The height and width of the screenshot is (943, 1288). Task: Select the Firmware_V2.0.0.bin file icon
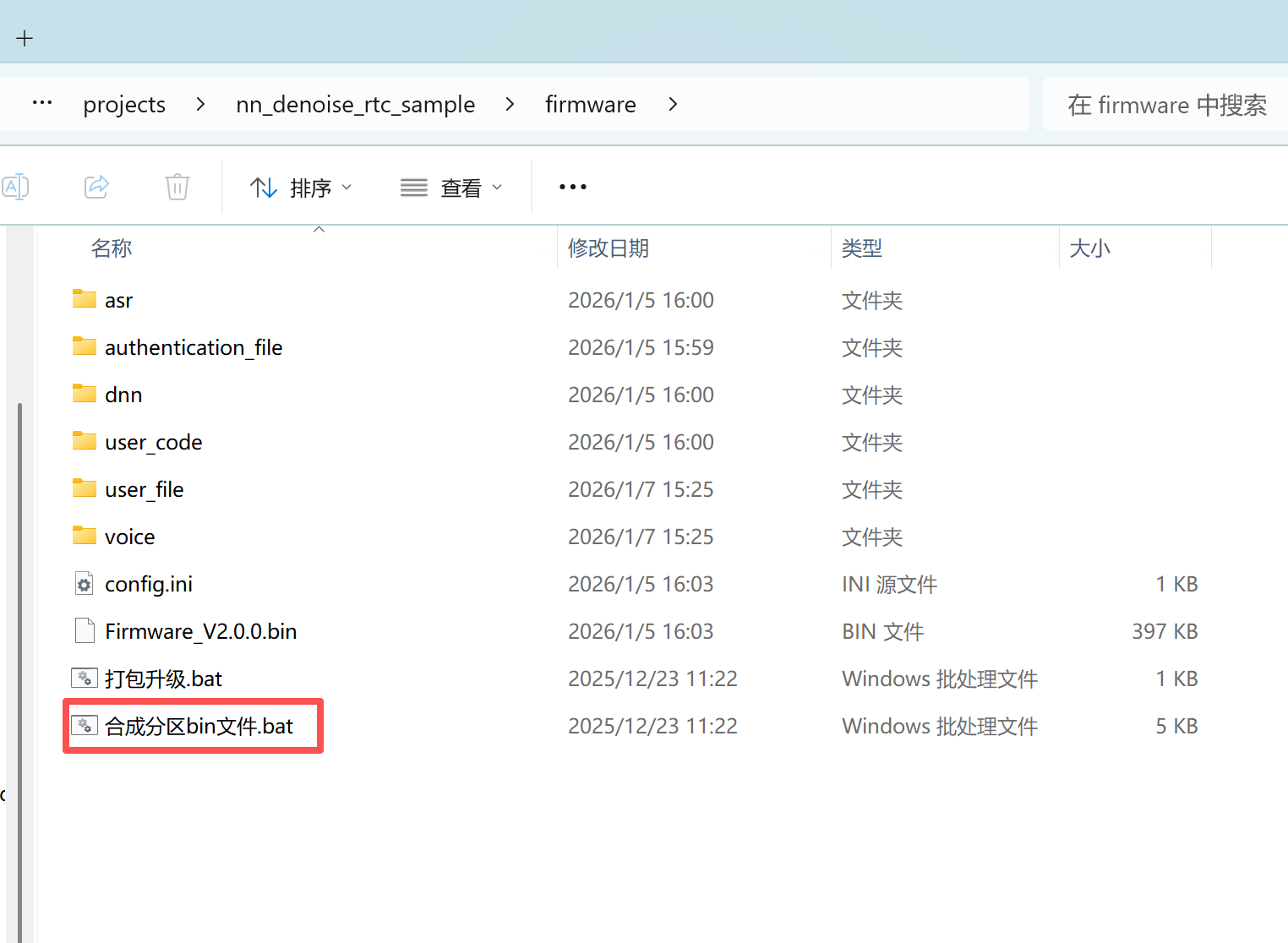pyautogui.click(x=85, y=631)
